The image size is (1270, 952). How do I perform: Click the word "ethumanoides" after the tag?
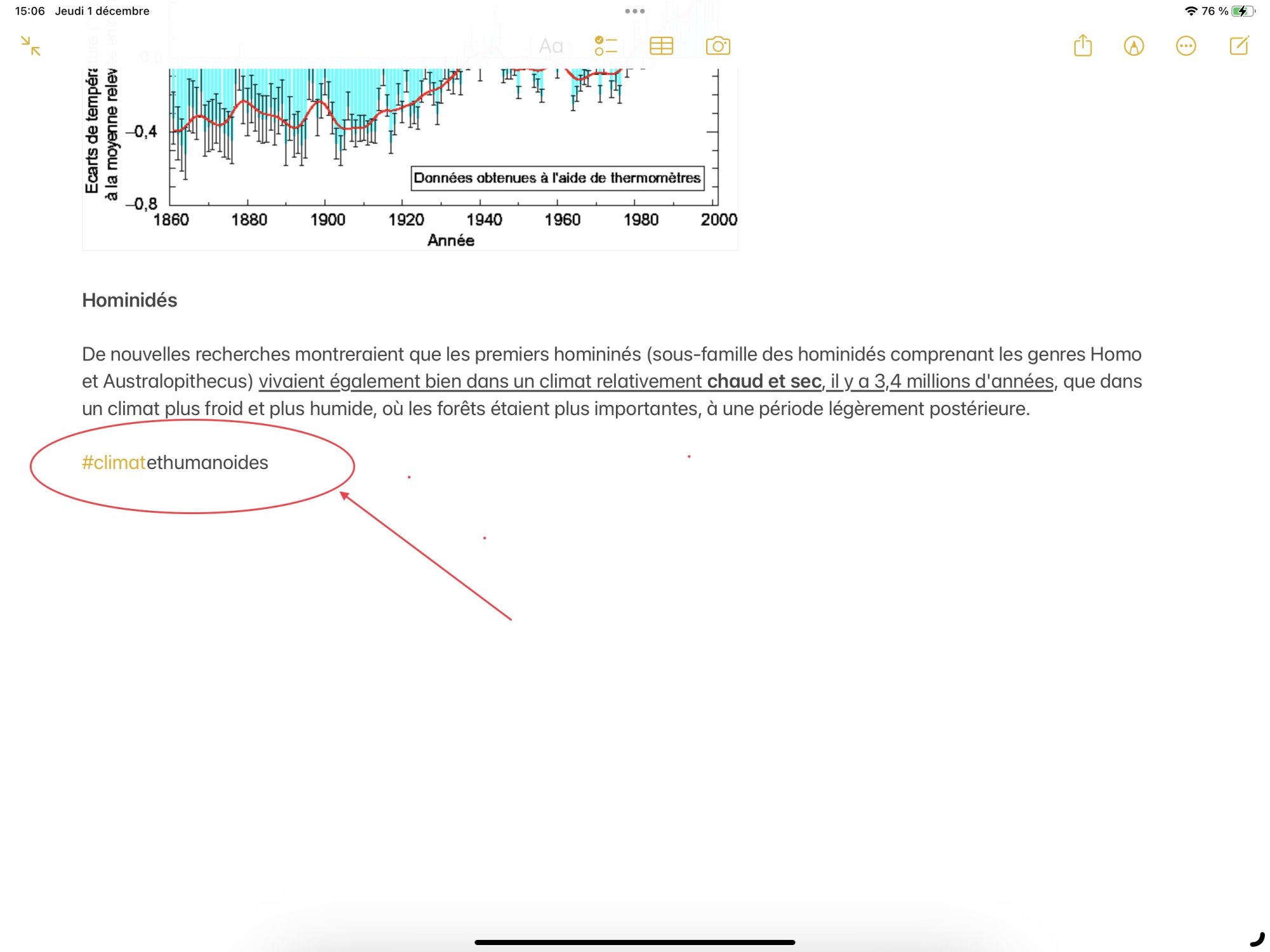(208, 463)
